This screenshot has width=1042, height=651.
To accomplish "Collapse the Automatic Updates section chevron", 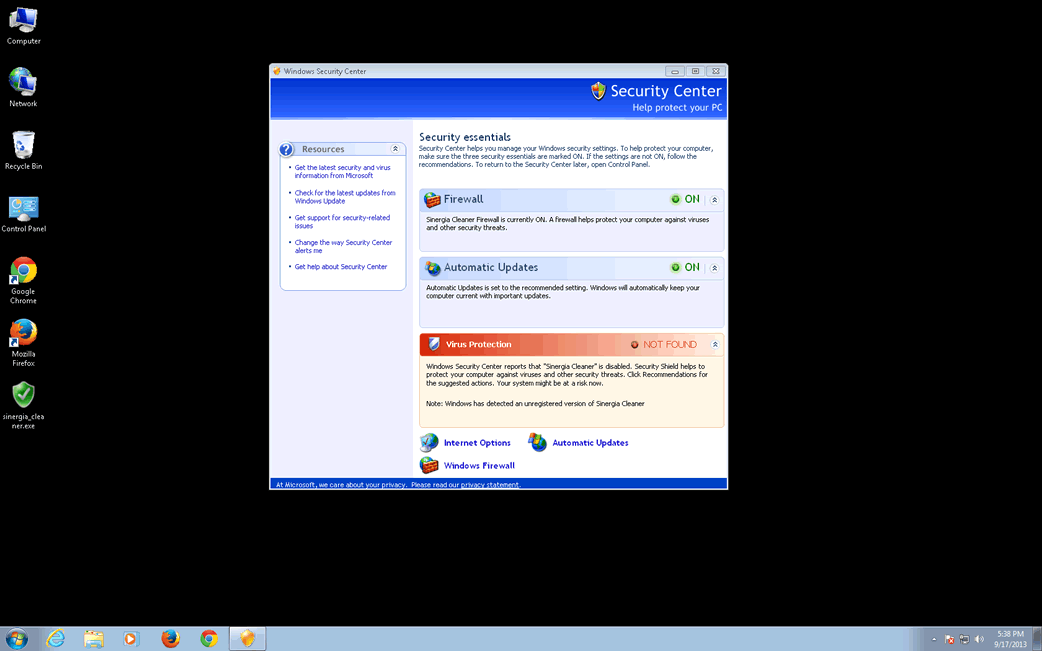I will (714, 268).
